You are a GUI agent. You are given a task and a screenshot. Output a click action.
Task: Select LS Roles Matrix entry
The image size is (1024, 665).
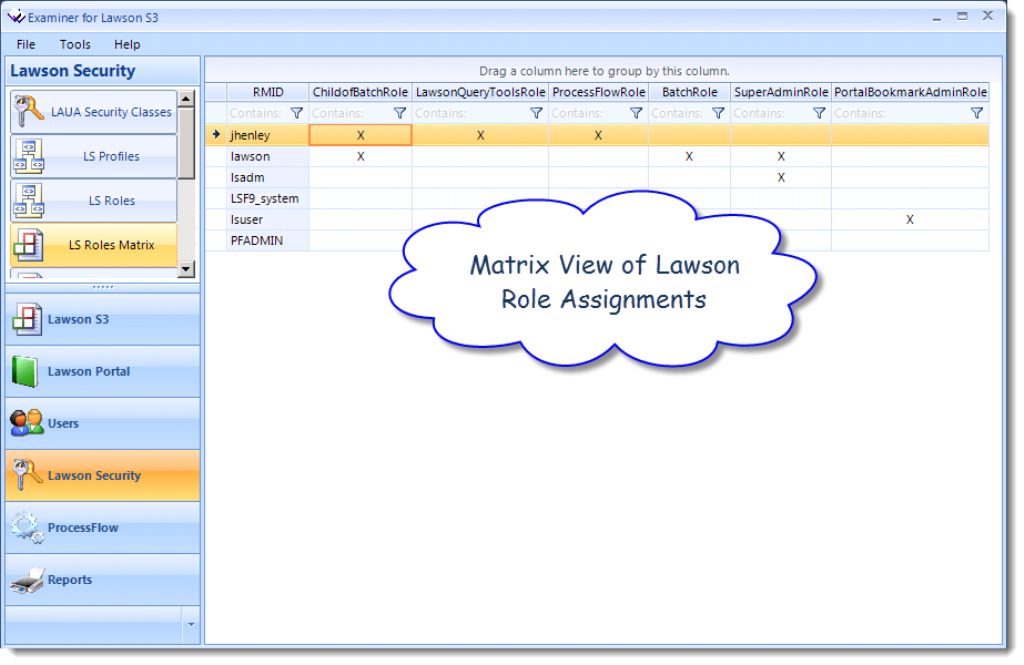coord(93,245)
